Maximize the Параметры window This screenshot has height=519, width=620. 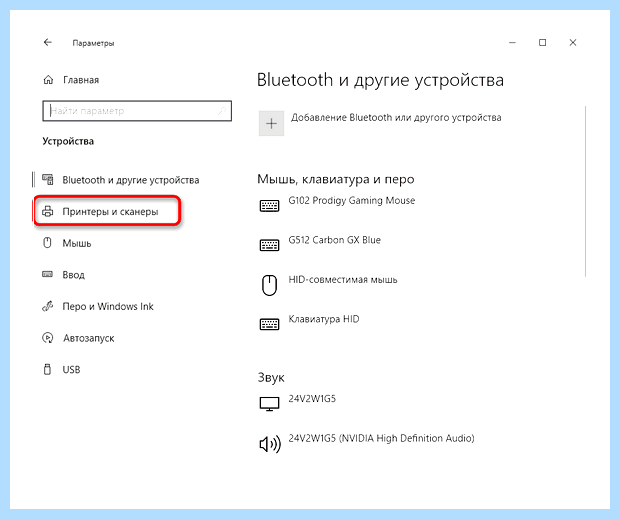542,42
